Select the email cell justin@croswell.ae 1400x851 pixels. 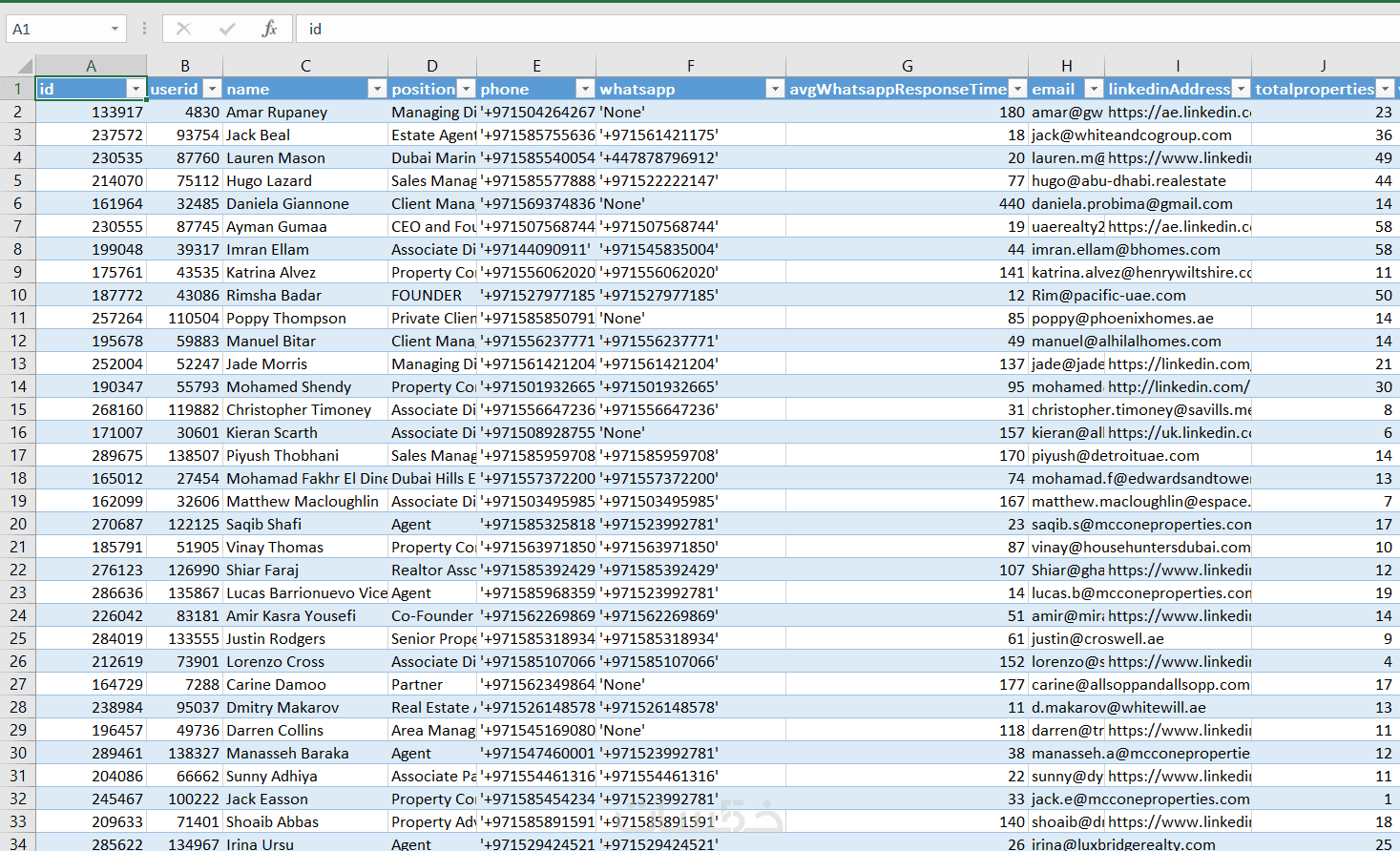coord(1097,638)
